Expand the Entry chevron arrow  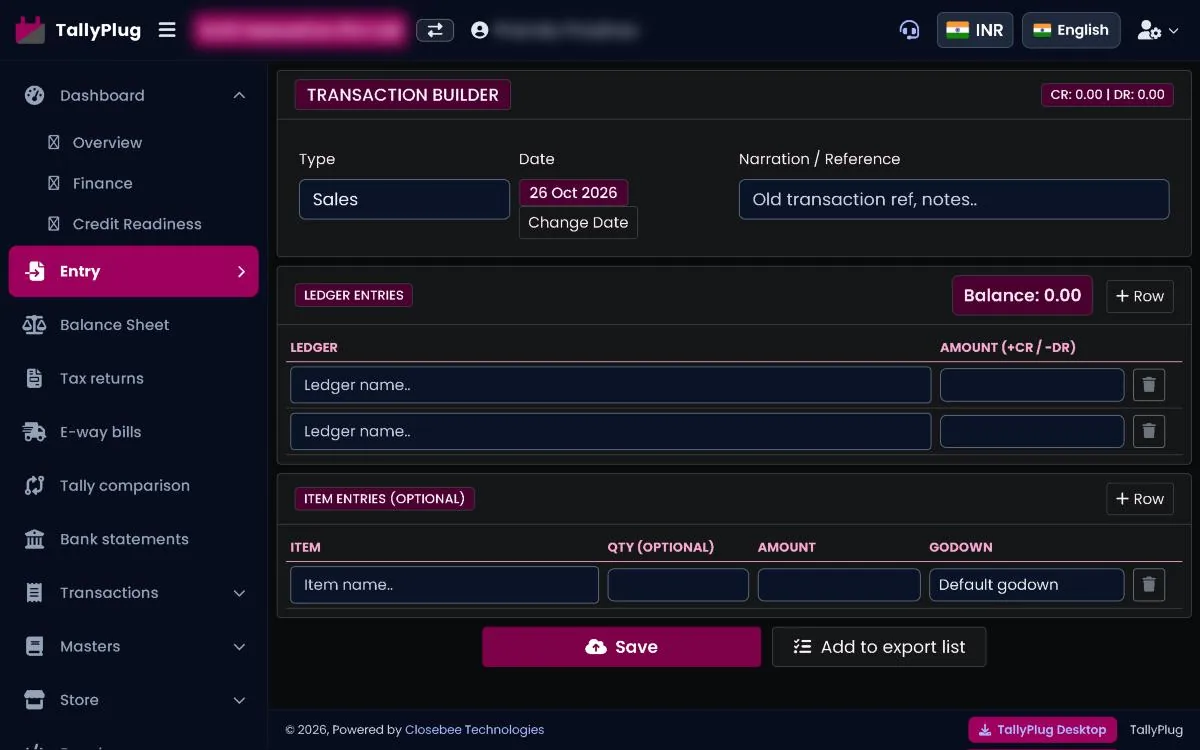241,271
